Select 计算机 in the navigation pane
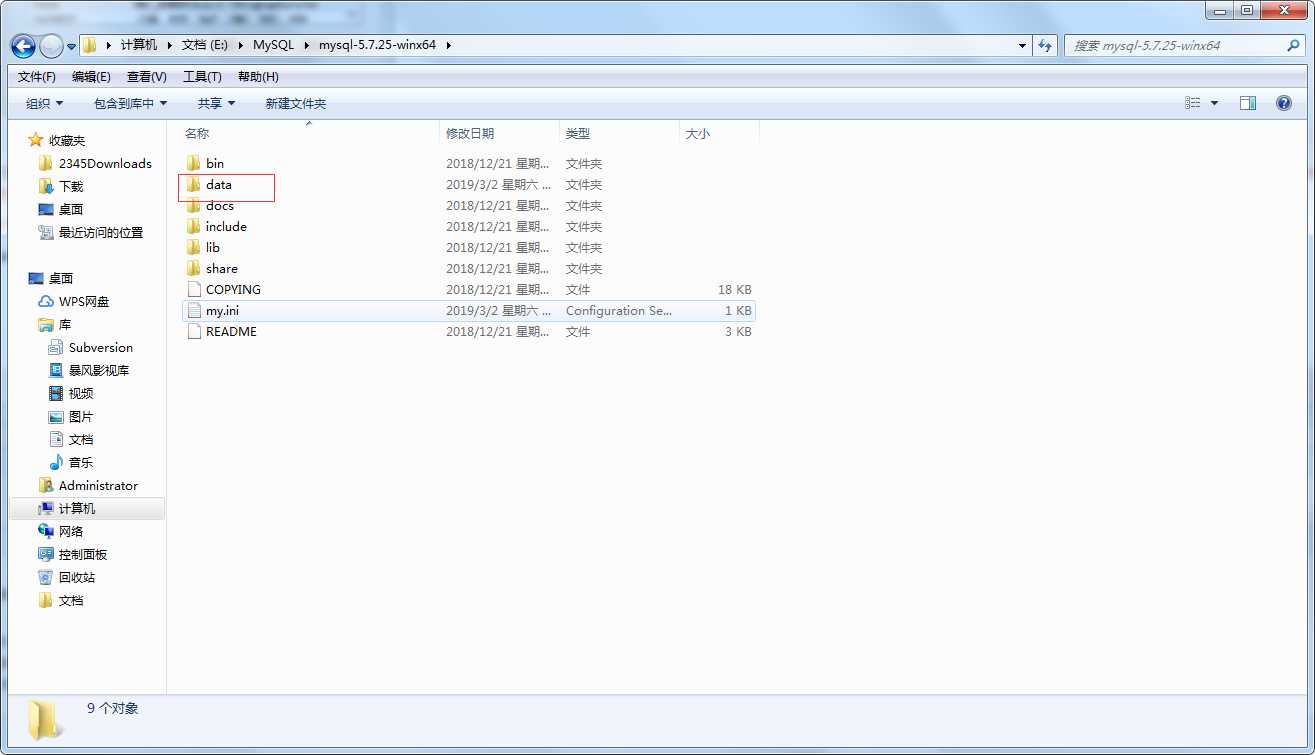Viewport: 1315px width, 755px height. [x=77, y=508]
